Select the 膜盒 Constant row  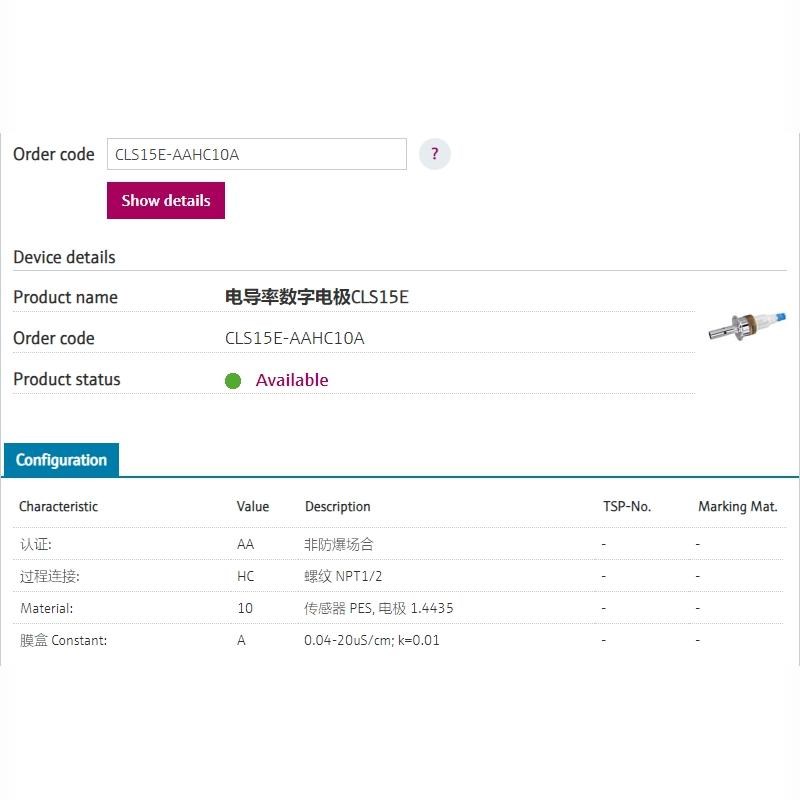click(64, 641)
